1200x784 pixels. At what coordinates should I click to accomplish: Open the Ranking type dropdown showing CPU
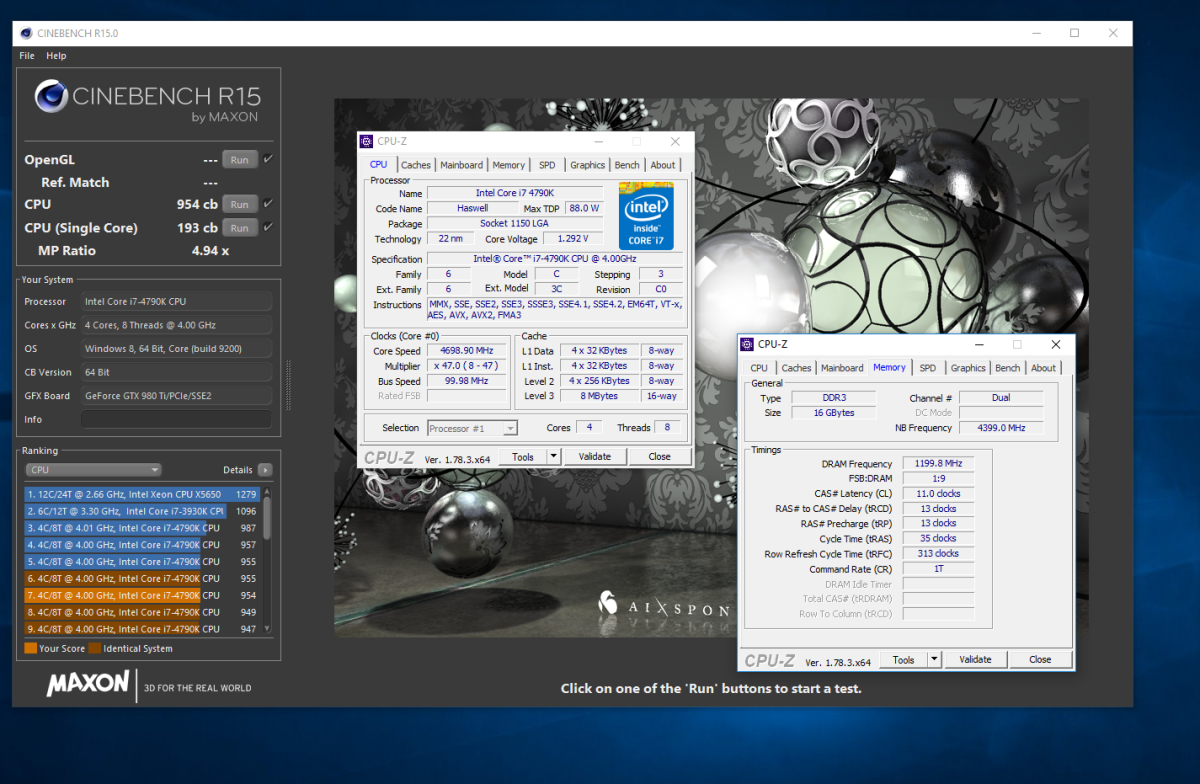click(x=94, y=470)
